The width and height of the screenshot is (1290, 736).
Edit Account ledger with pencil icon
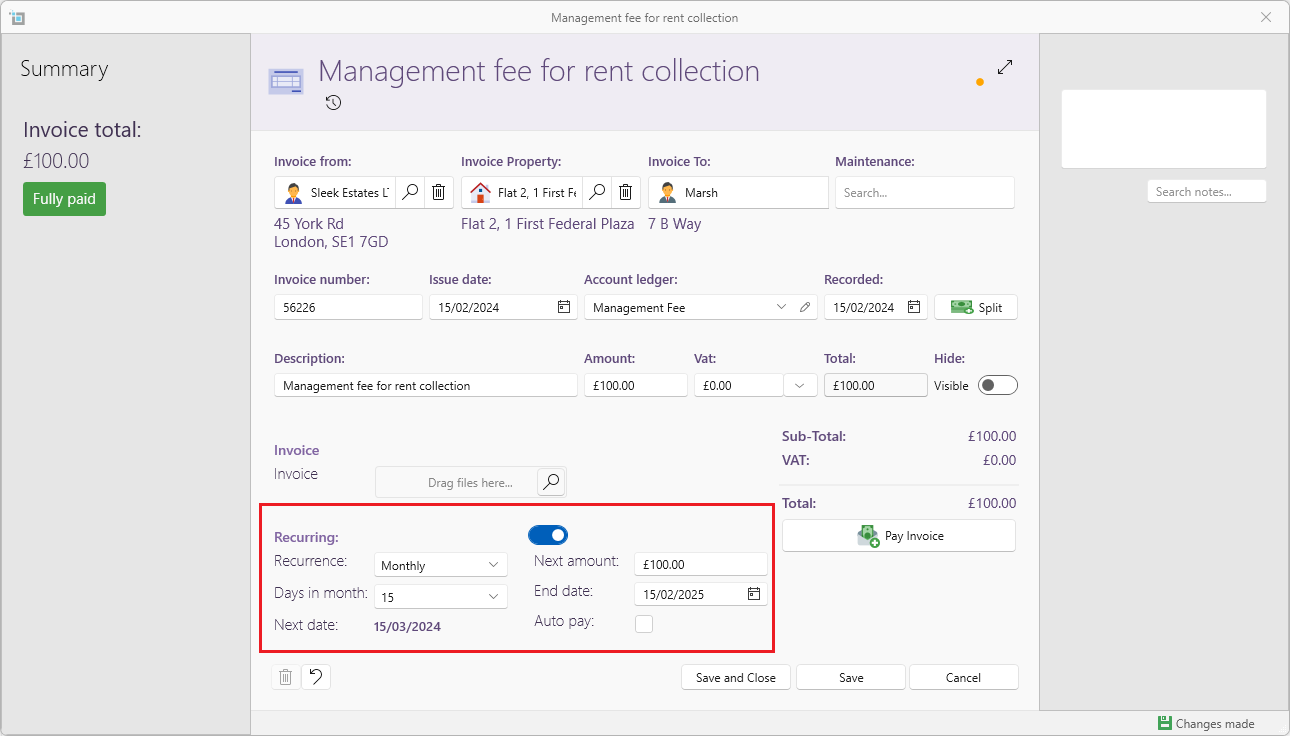pos(805,307)
